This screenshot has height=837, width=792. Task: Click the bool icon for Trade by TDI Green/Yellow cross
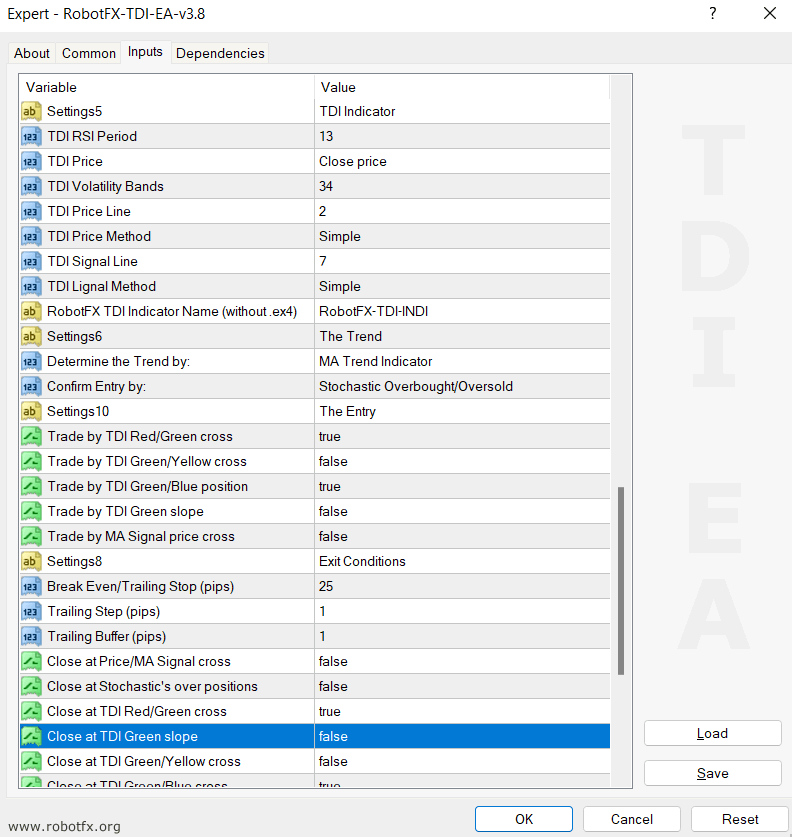click(31, 461)
